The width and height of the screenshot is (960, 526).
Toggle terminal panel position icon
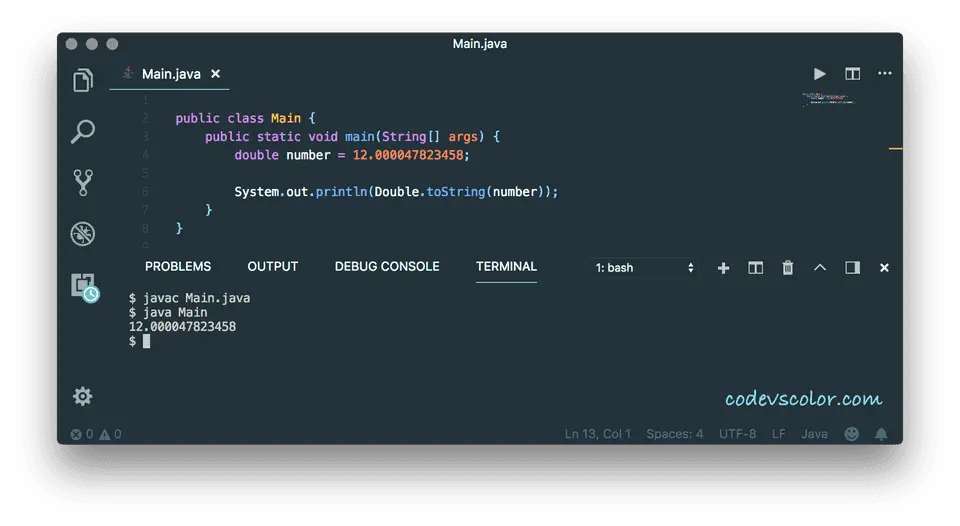point(852,268)
